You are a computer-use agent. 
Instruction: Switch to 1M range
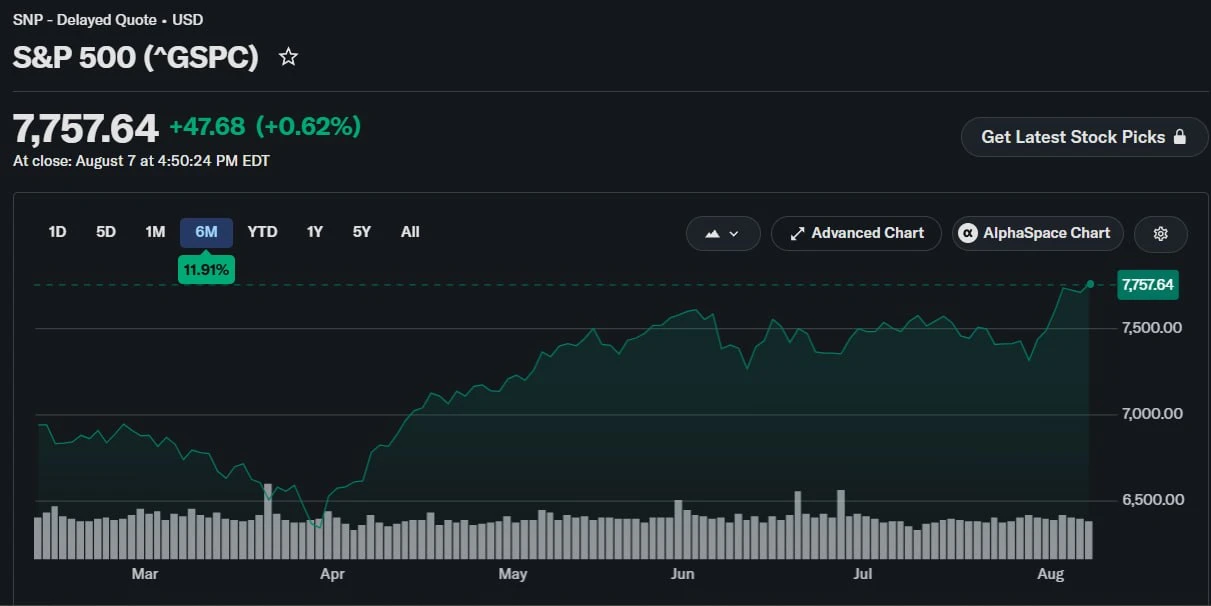155,232
